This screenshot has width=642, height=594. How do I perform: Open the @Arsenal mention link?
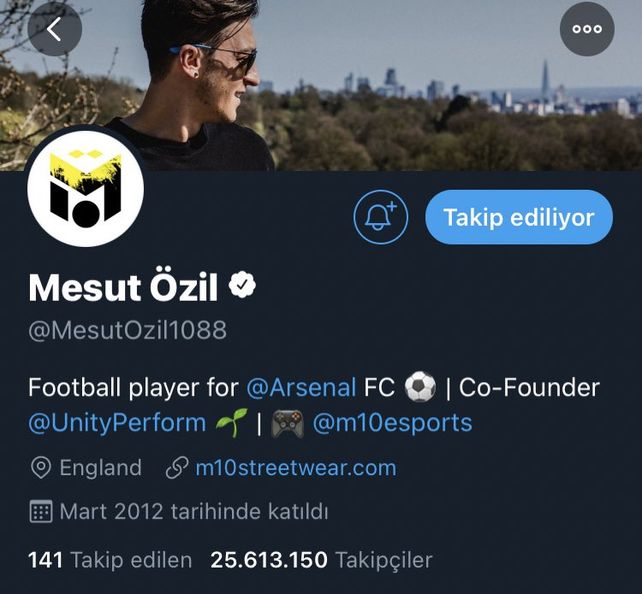(x=301, y=387)
